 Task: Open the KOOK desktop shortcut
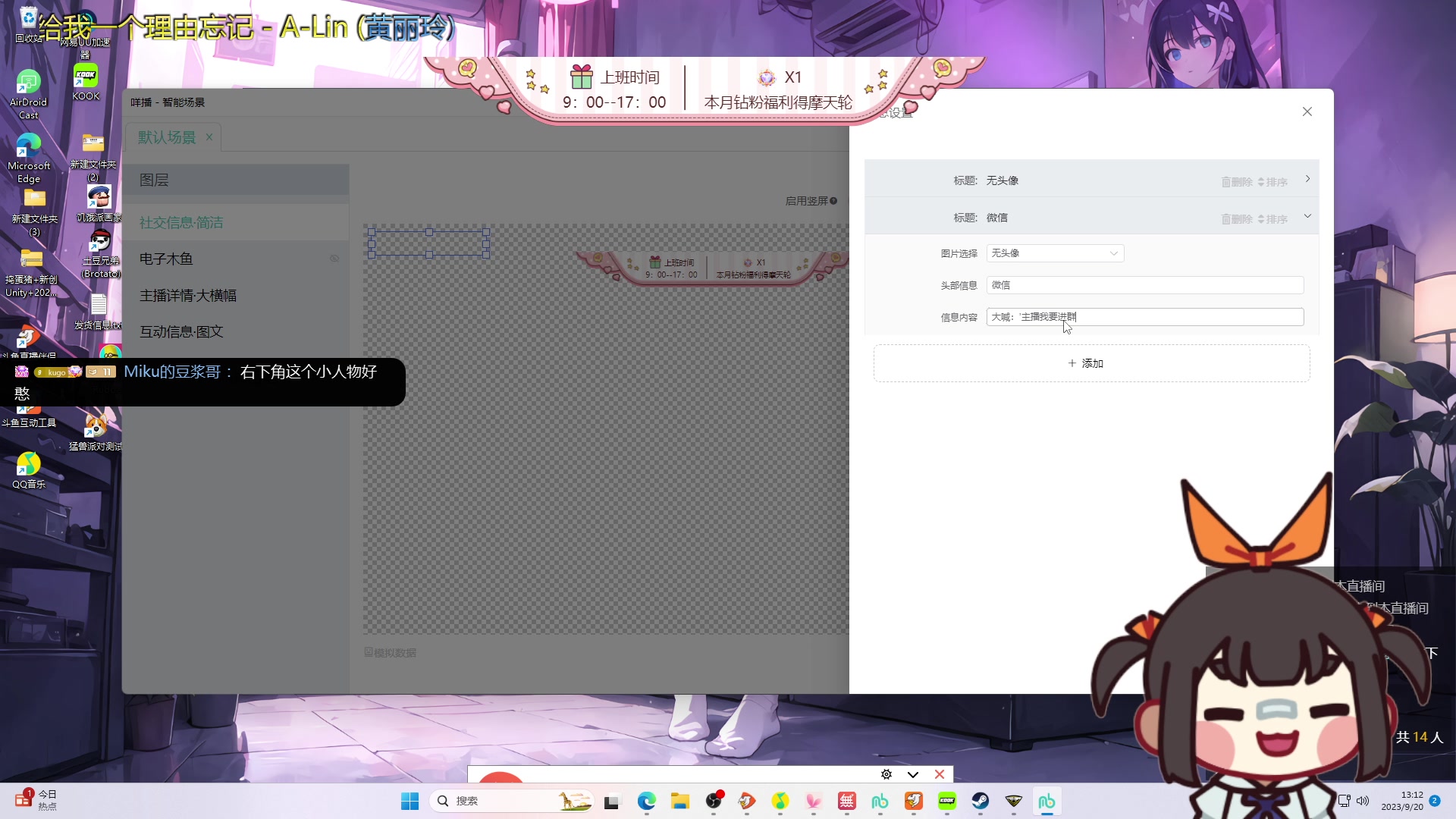86,82
